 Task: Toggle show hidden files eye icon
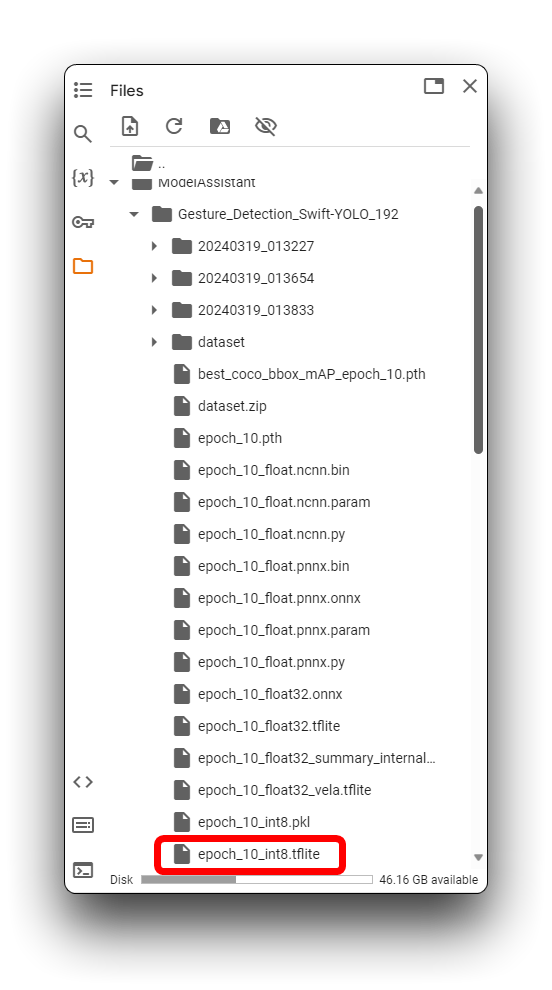point(266,126)
